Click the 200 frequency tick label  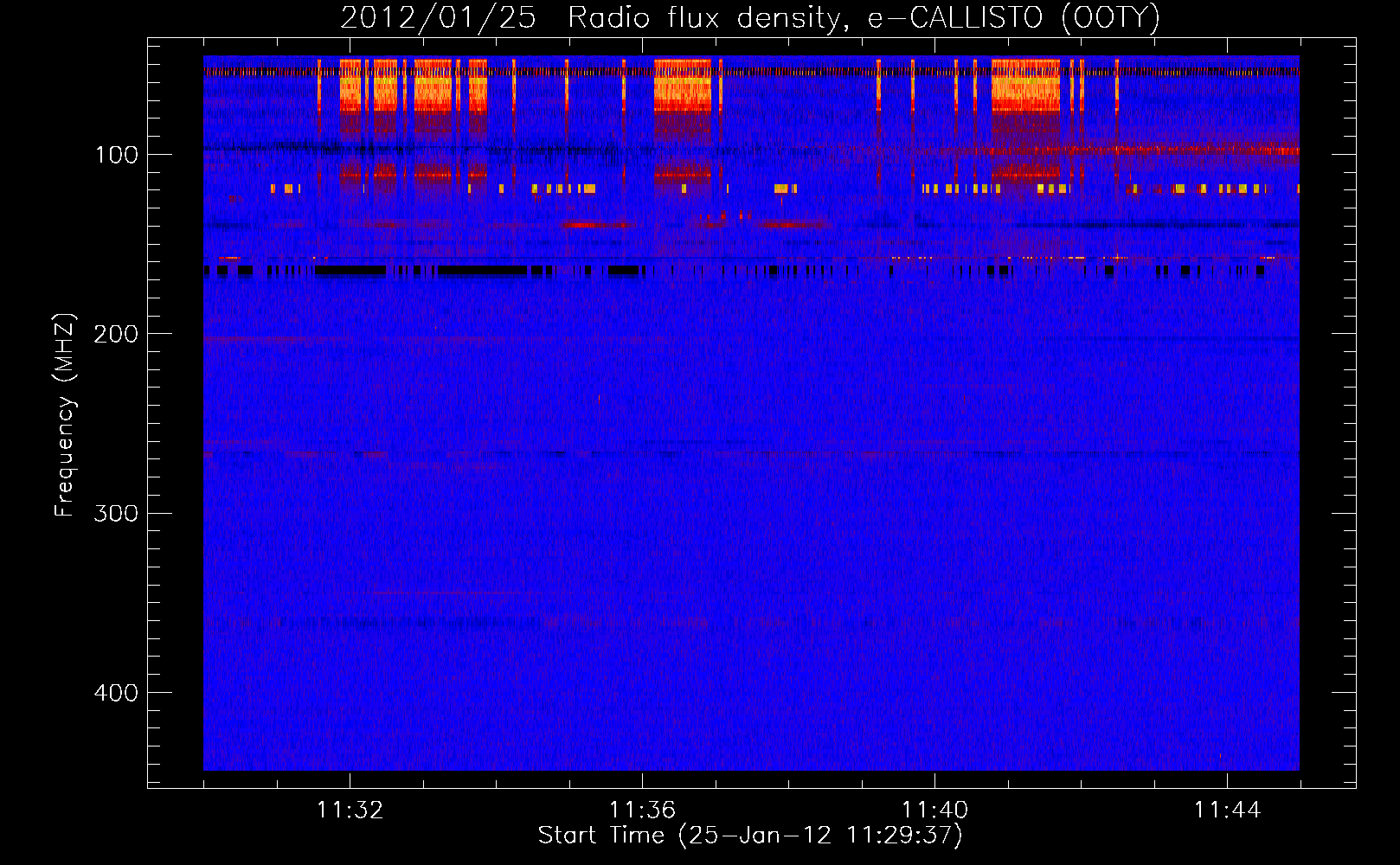pos(116,334)
